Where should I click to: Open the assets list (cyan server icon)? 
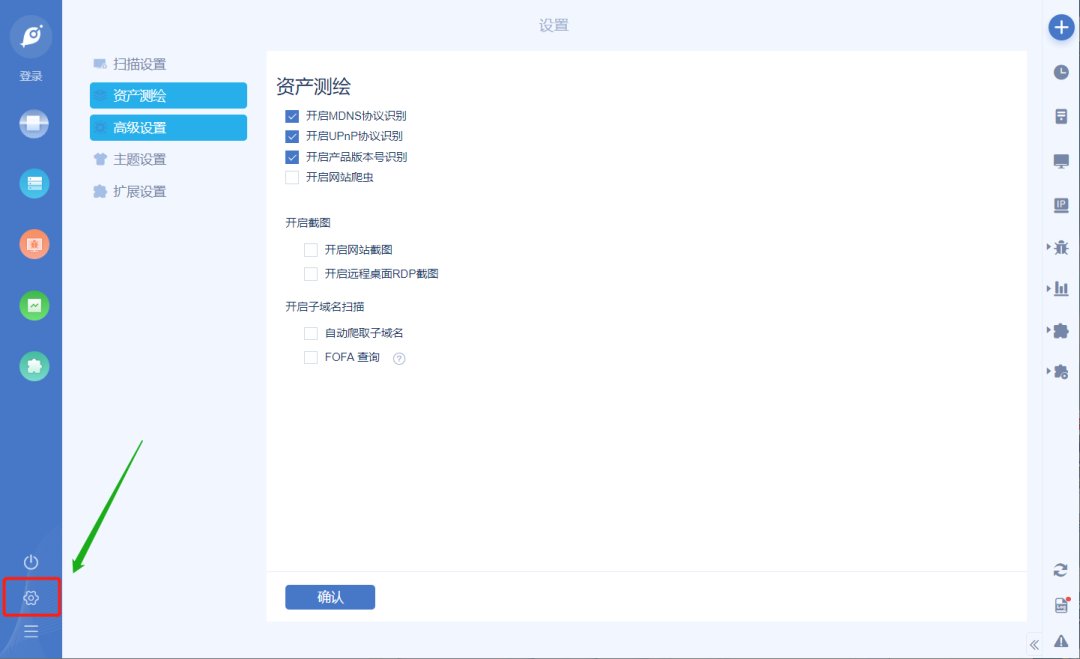point(34,184)
